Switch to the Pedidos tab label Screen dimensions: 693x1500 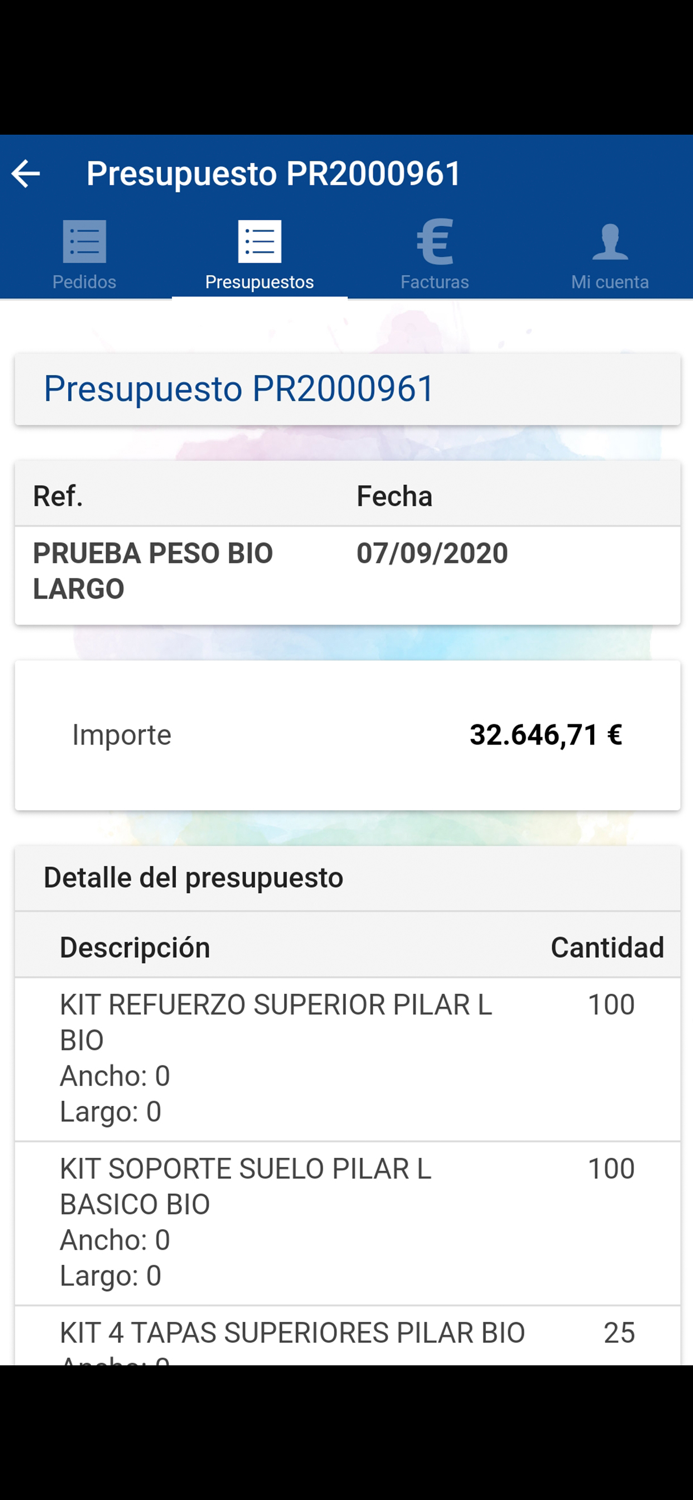coord(84,282)
